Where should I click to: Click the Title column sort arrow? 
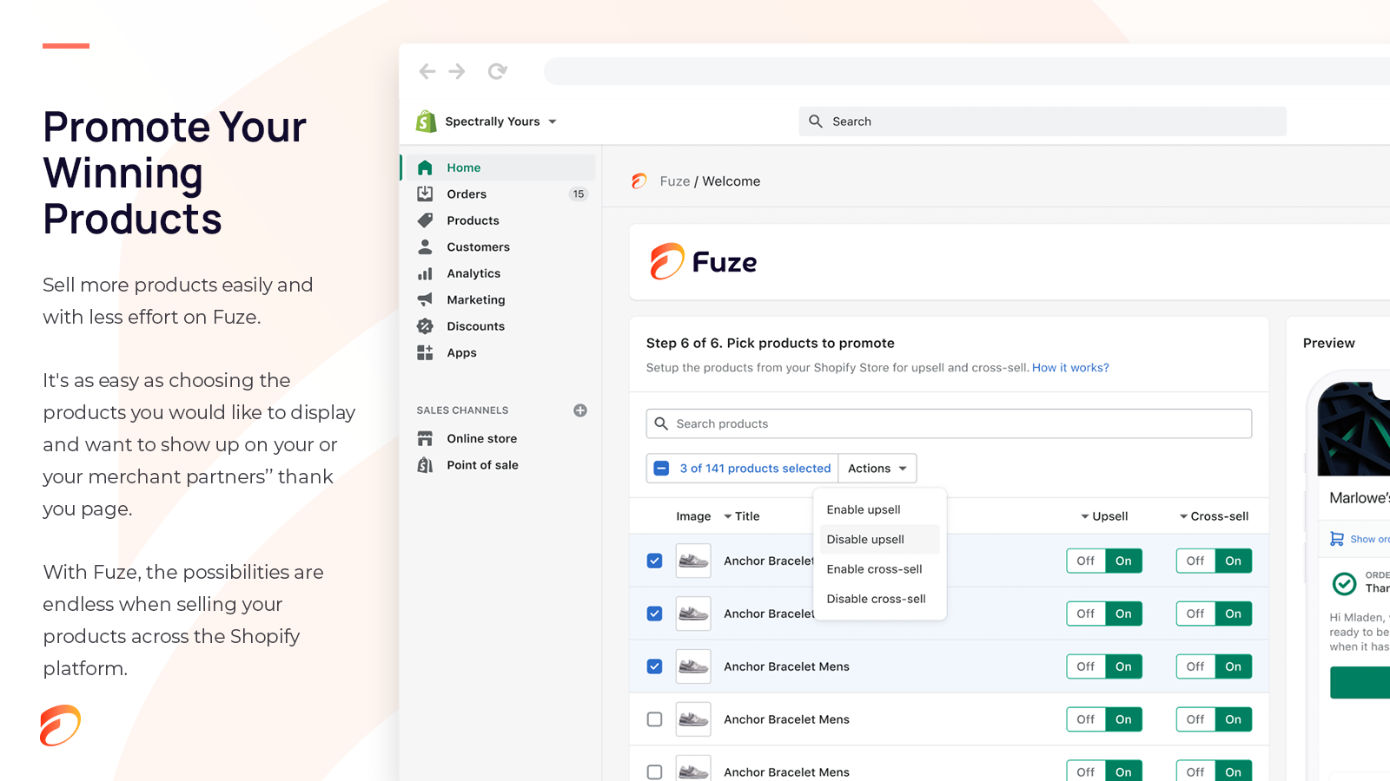[x=729, y=516]
